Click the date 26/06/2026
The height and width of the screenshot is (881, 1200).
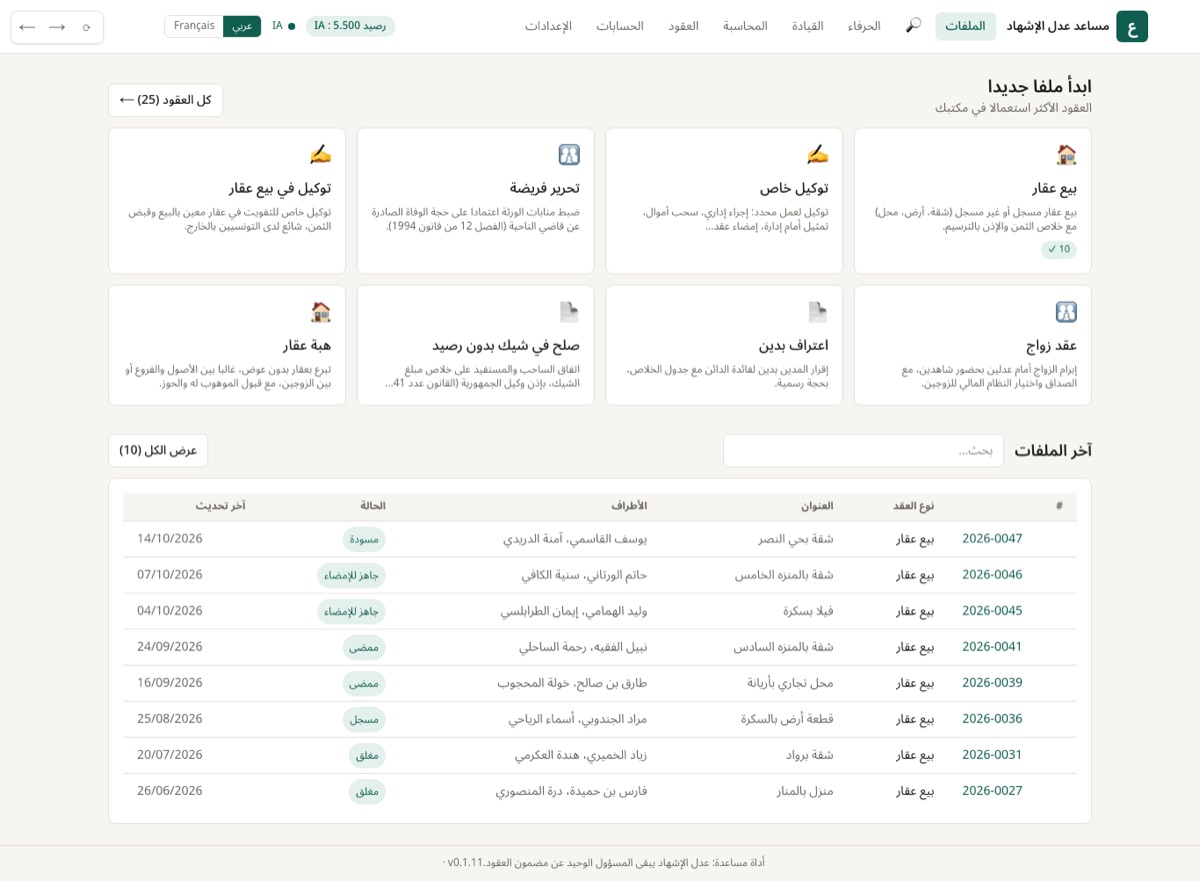pyautogui.click(x=170, y=790)
